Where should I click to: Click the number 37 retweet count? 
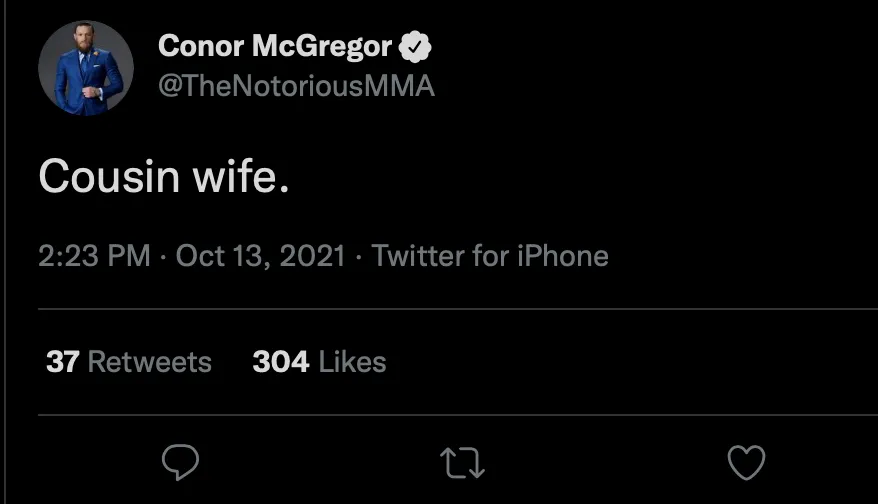tap(62, 361)
